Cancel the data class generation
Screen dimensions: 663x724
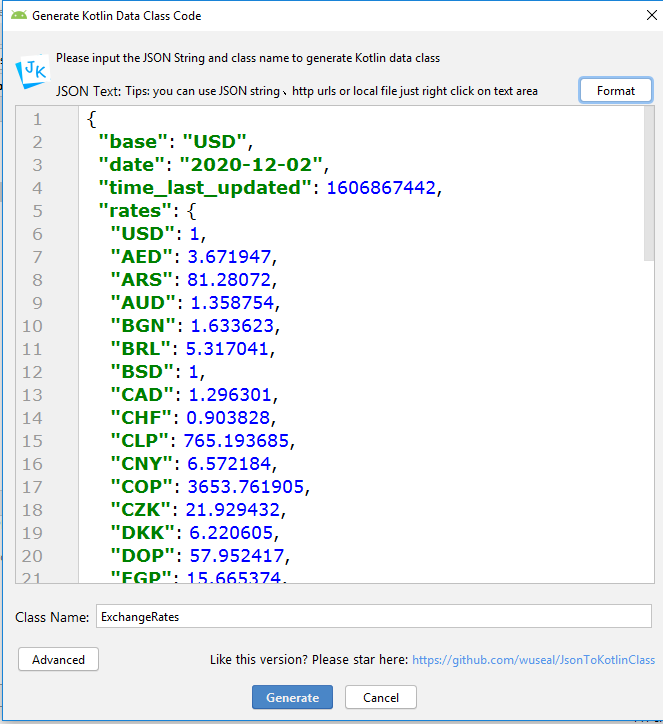(380, 697)
